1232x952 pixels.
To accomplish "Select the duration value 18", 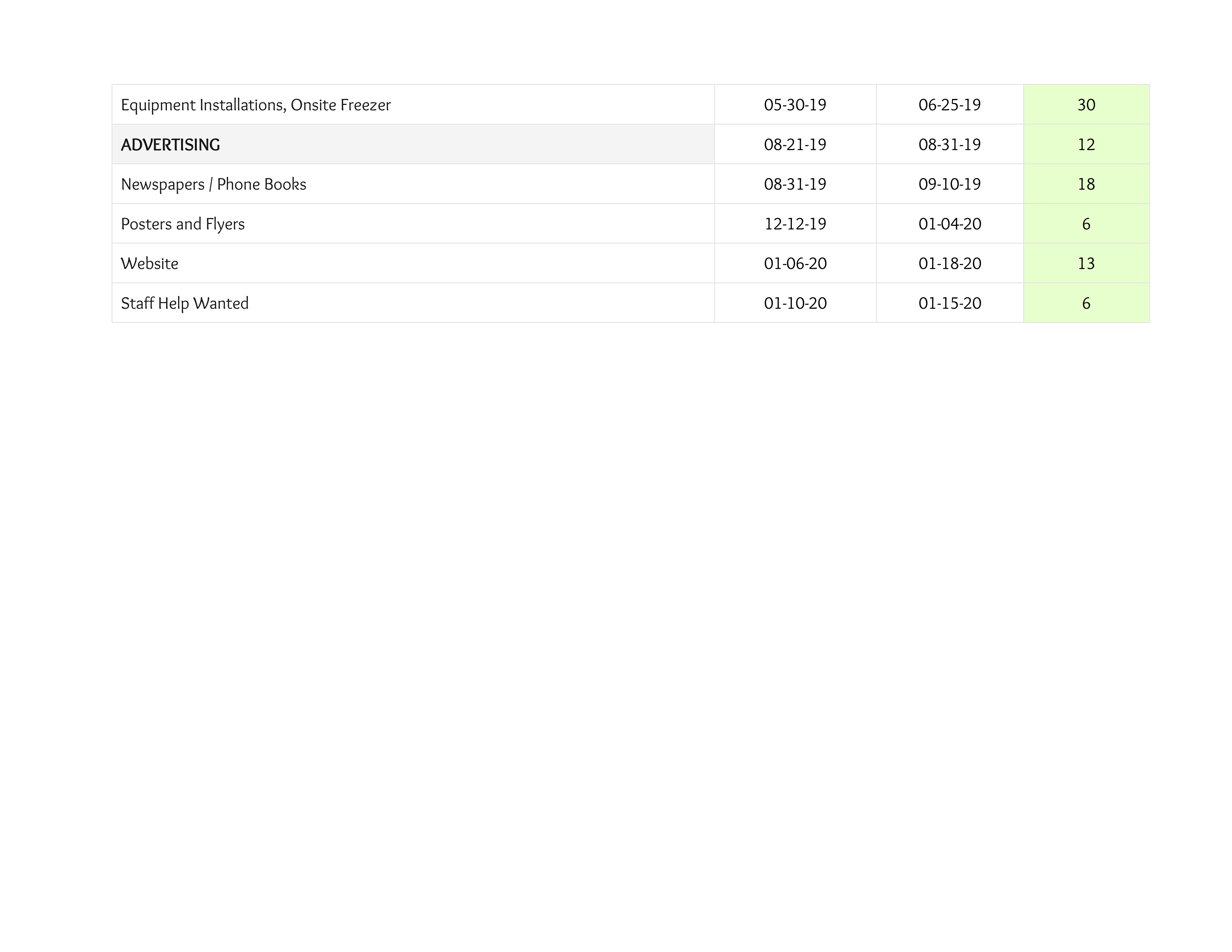I will click(x=1086, y=184).
